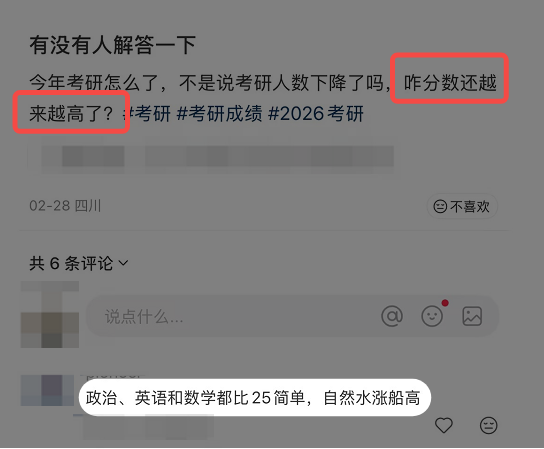Screen dimensions: 544x449
Task: Click the 不喜欢 button
Action: (462, 206)
